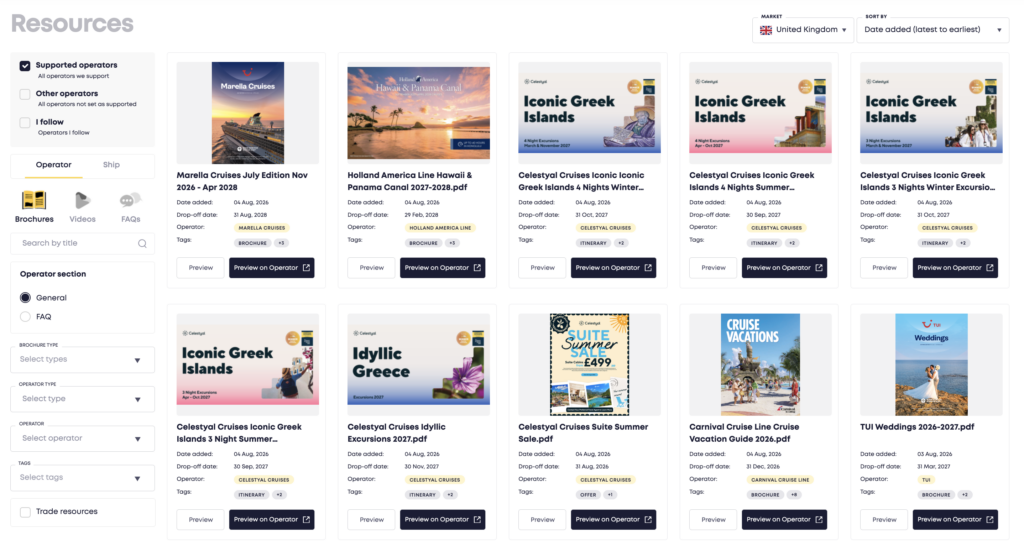Click the Resources page heading

[72, 24]
